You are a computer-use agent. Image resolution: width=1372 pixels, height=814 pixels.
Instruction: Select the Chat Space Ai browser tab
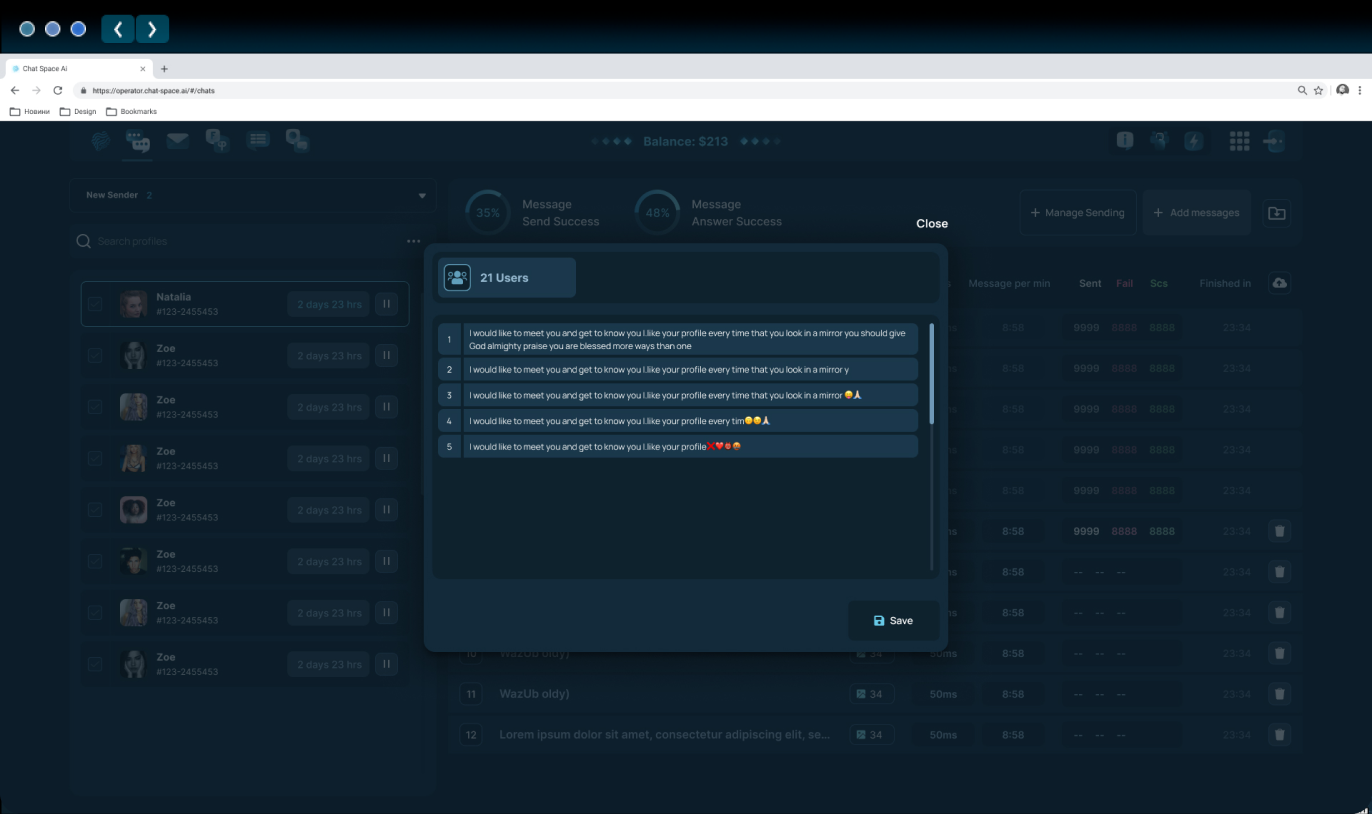[78, 69]
